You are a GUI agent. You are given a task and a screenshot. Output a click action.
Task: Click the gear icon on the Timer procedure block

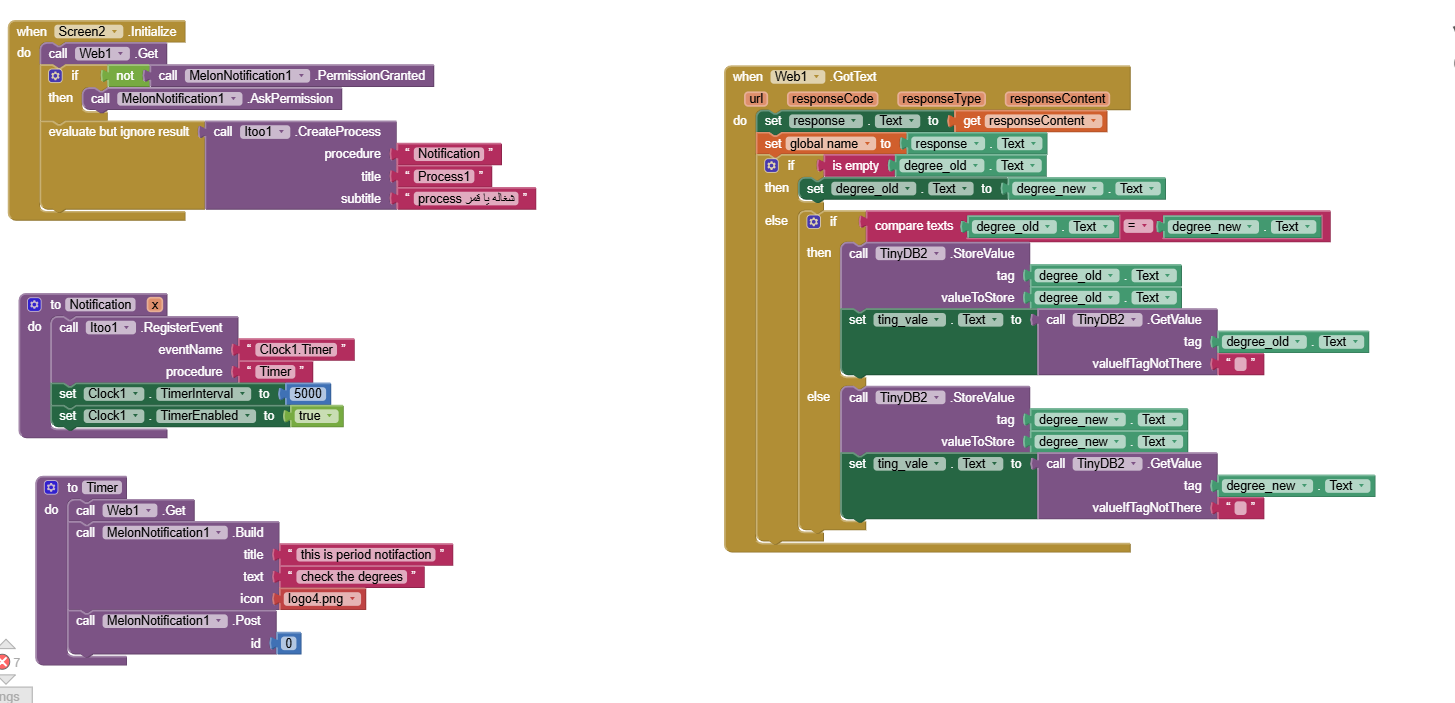(x=51, y=487)
